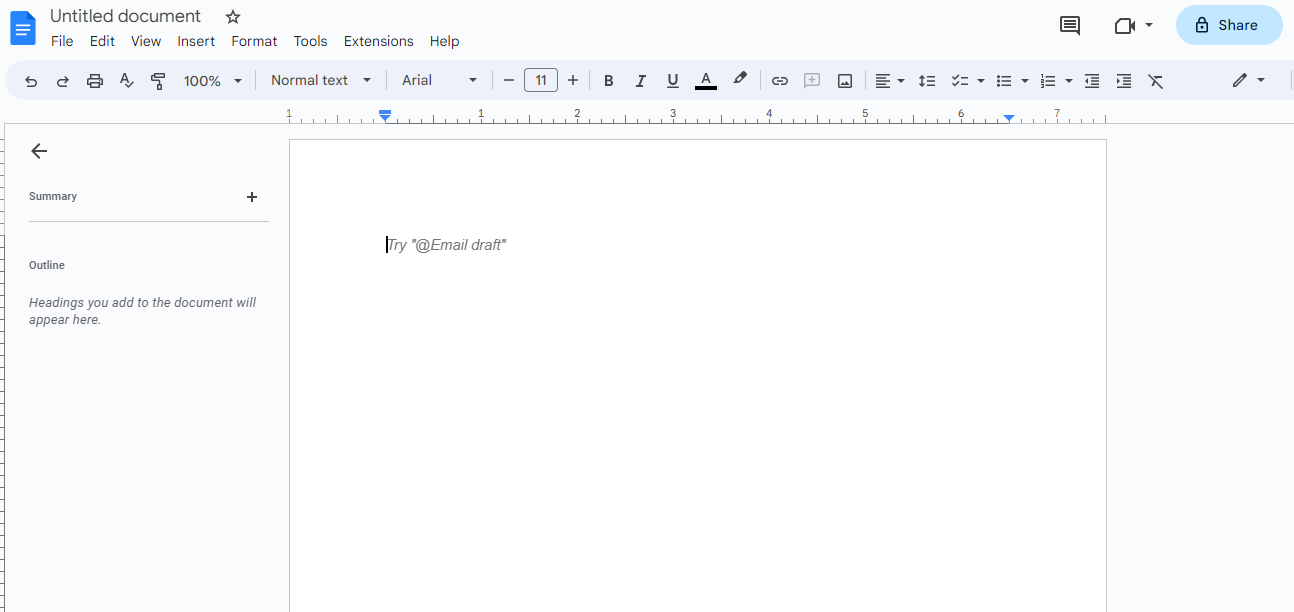Image resolution: width=1294 pixels, height=612 pixels.
Task: Click the Summary label
Action: click(x=53, y=196)
